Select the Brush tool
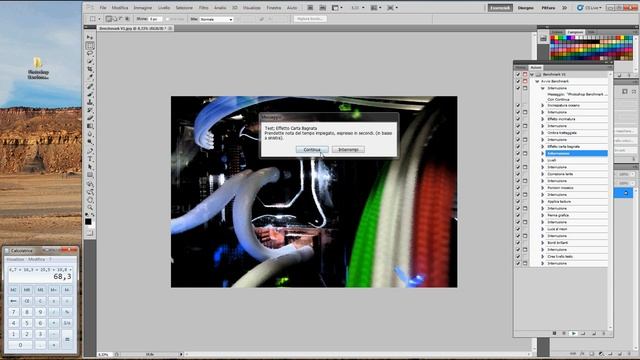 point(90,94)
